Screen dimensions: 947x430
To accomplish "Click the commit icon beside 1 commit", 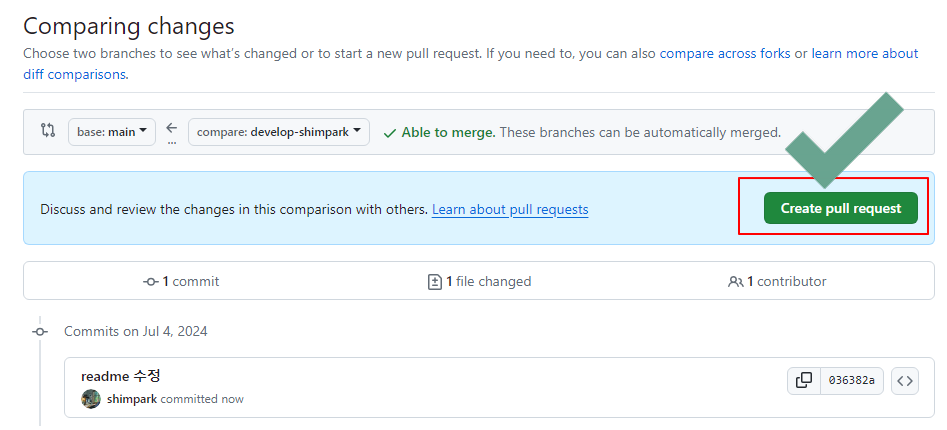I will 151,281.
